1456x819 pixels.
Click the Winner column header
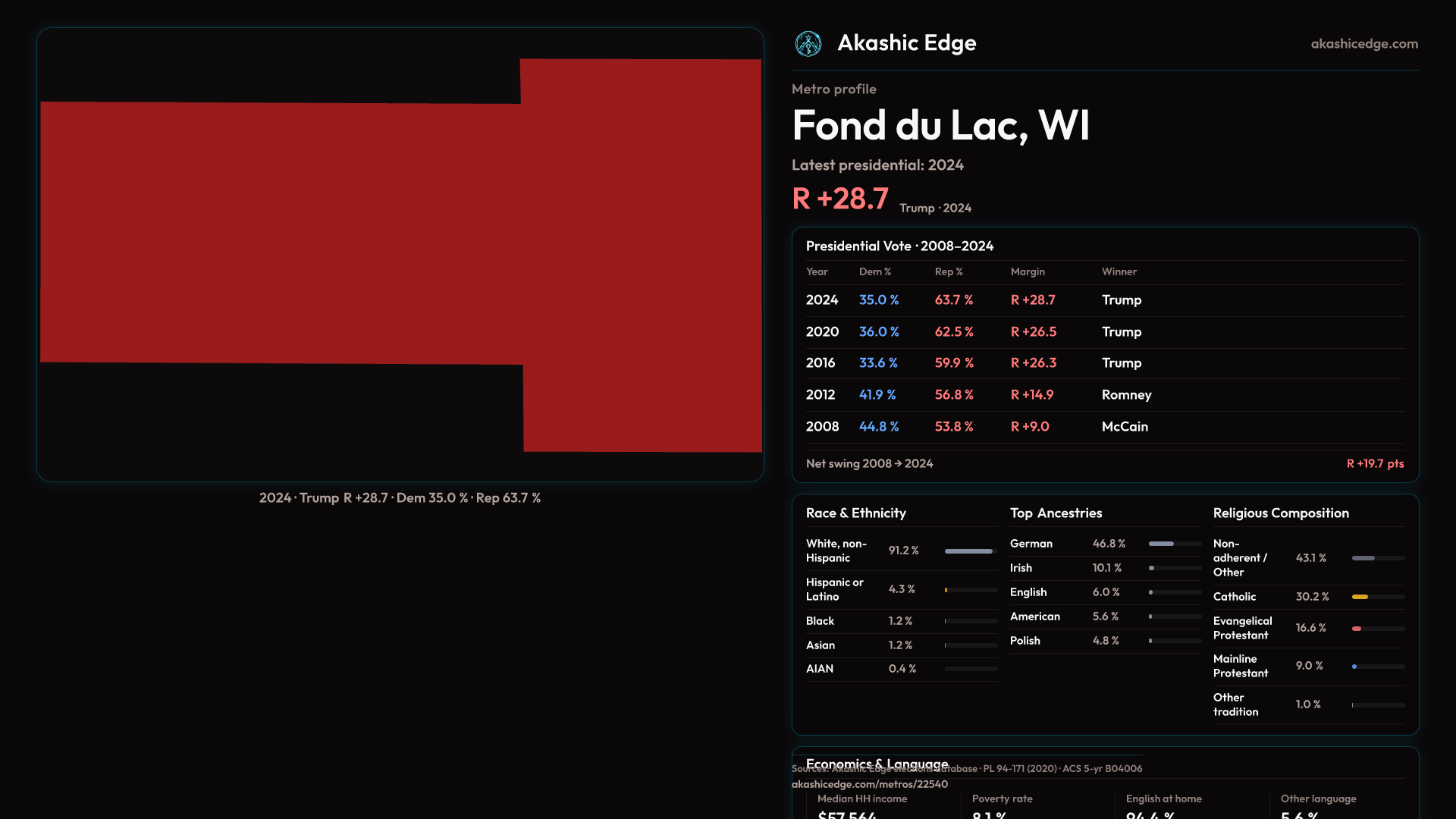click(x=1119, y=271)
